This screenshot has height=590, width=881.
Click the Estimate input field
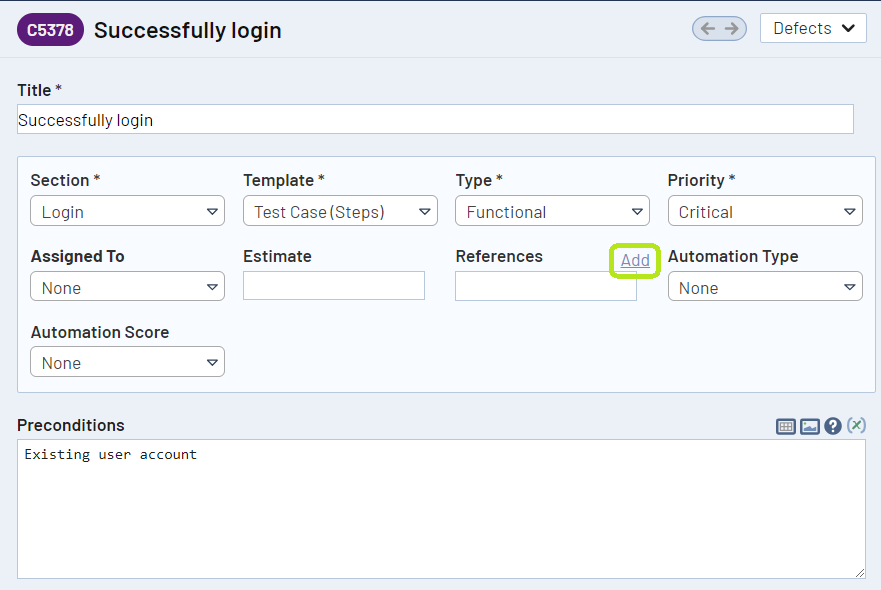(x=334, y=287)
